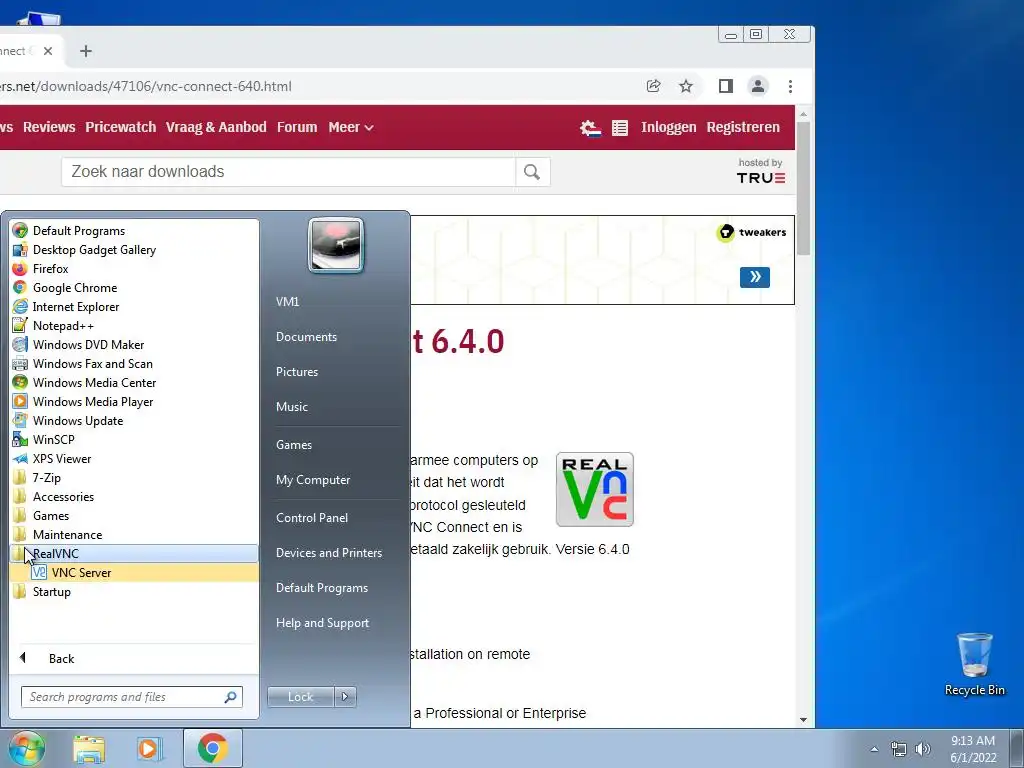The width and height of the screenshot is (1024, 768).
Task: Toggle the Chrome side panel icon
Action: [x=726, y=86]
